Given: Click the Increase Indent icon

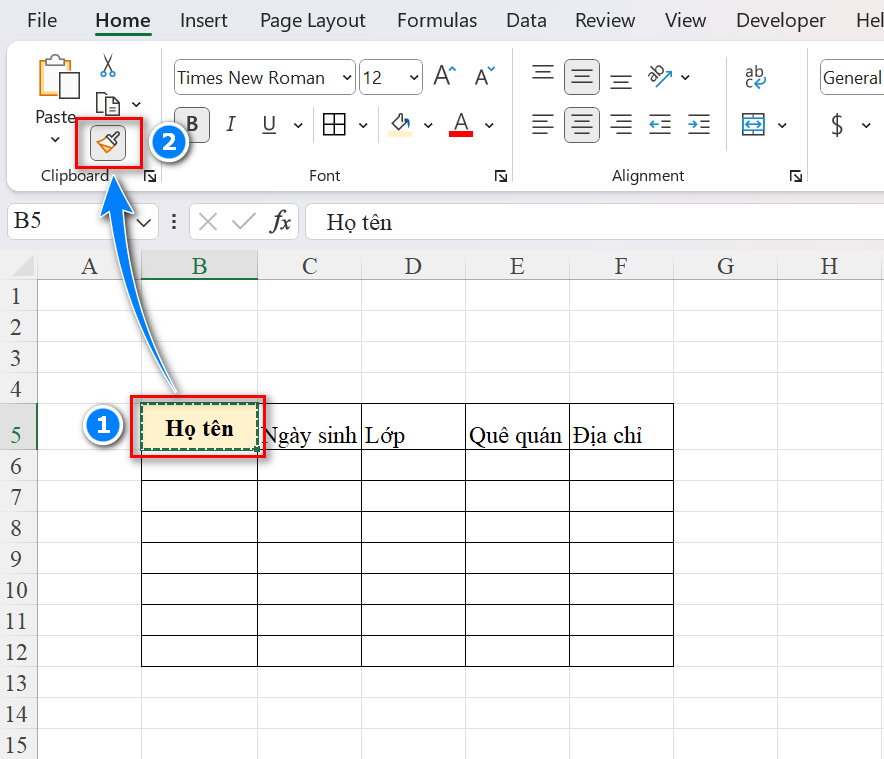Looking at the screenshot, I should tap(699, 125).
